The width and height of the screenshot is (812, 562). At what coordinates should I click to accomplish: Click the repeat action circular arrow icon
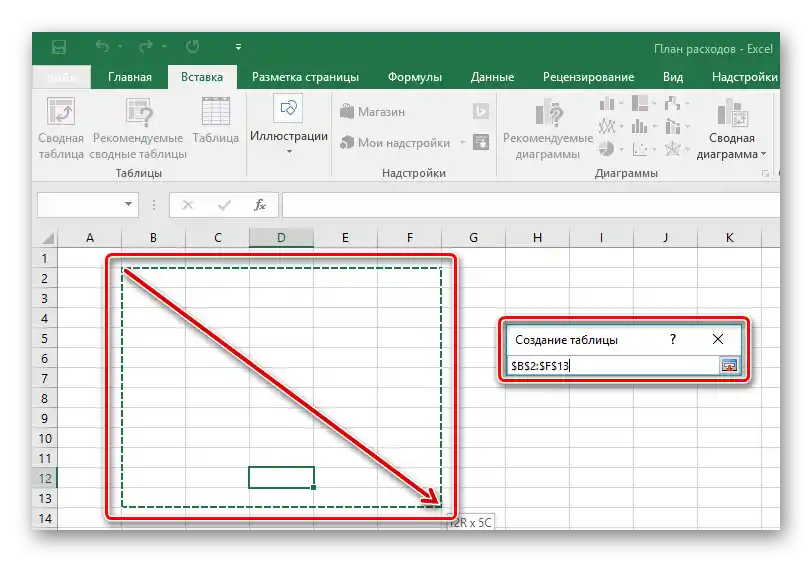tap(193, 47)
